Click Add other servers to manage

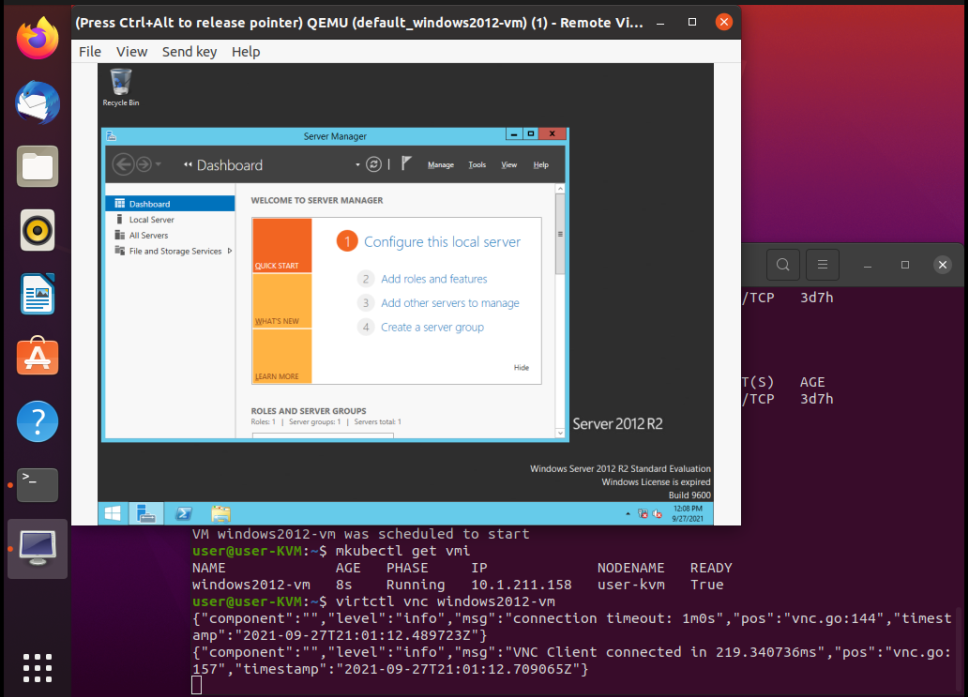pyautogui.click(x=450, y=303)
